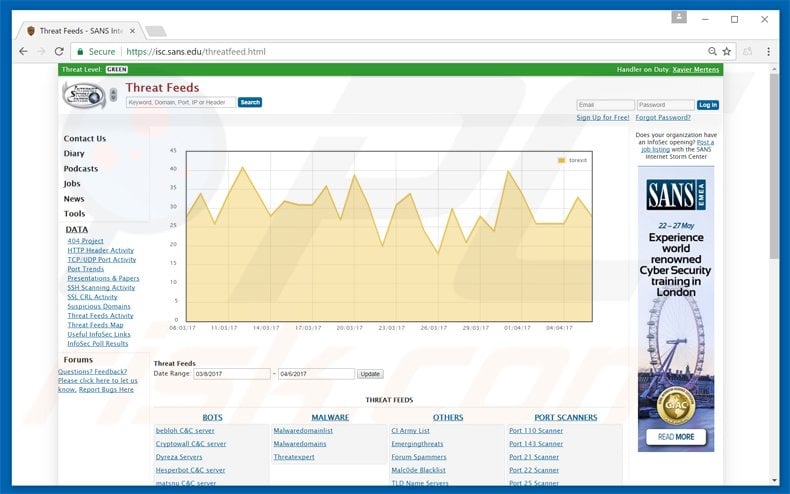Click the Log In button
This screenshot has width=790, height=494.
[708, 105]
